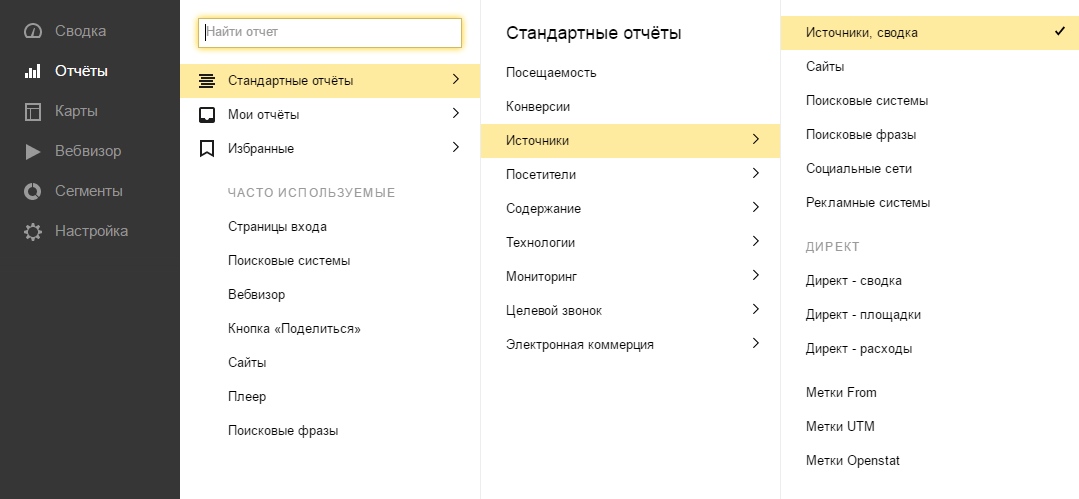Open the Мониторинг submenu arrow
The height and width of the screenshot is (499, 1079).
tap(755, 275)
